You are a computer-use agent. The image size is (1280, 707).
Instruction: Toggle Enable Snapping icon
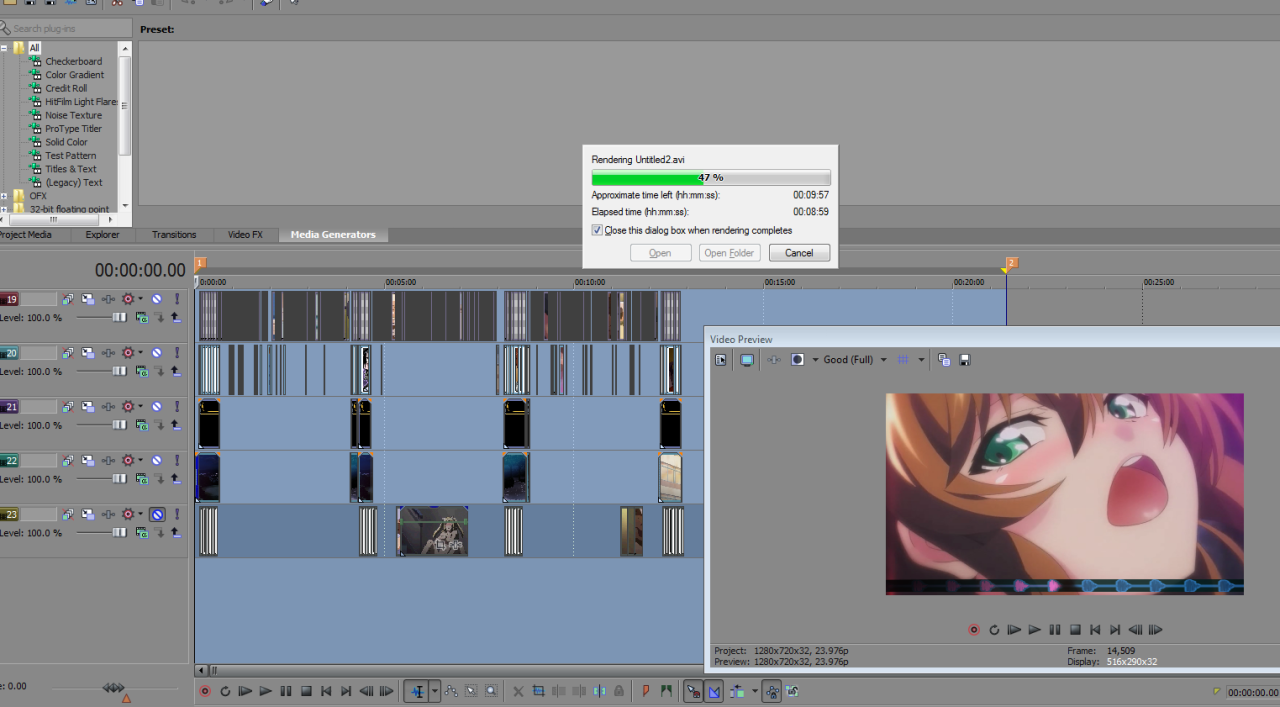[693, 691]
